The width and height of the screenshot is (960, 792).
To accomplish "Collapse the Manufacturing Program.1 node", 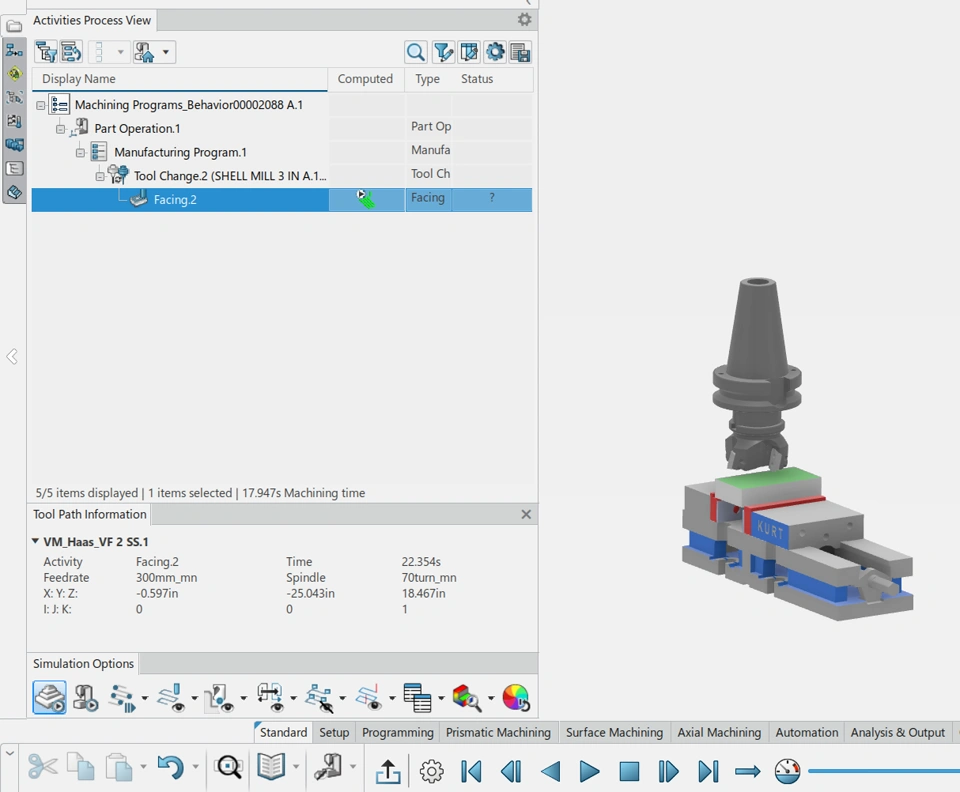I will pyautogui.click(x=80, y=152).
